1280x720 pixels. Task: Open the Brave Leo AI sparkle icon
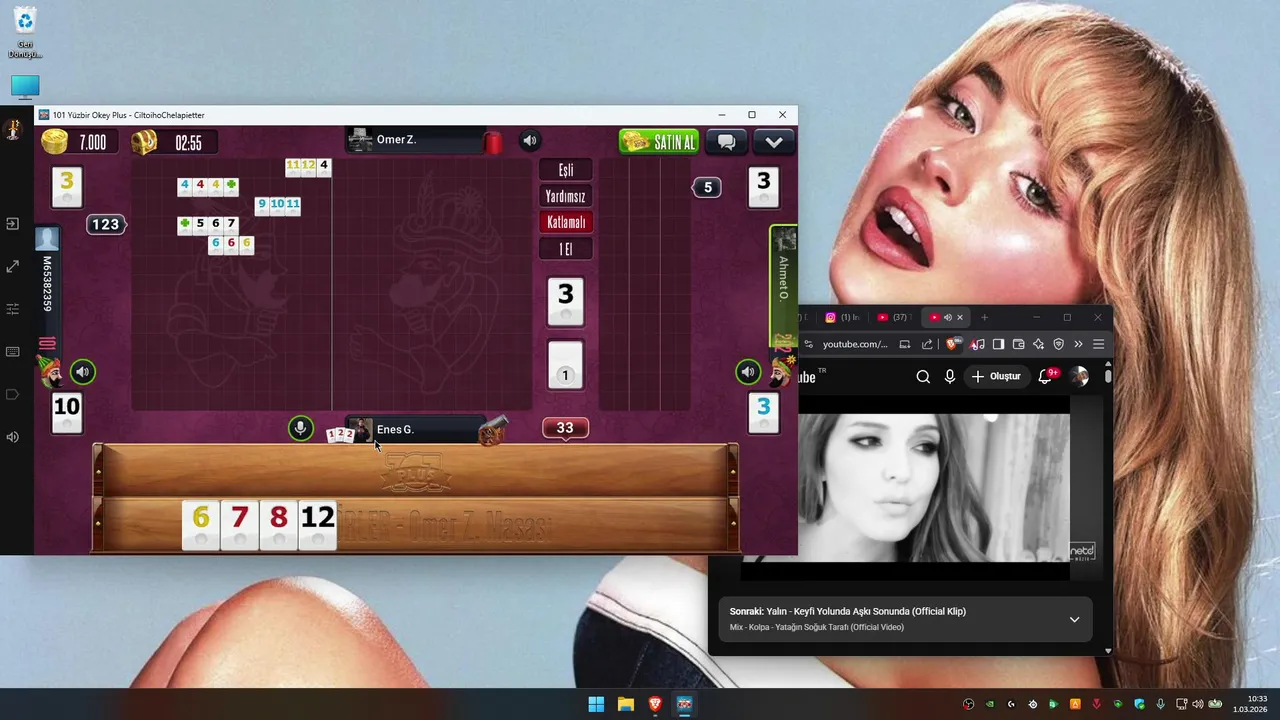(x=1038, y=344)
